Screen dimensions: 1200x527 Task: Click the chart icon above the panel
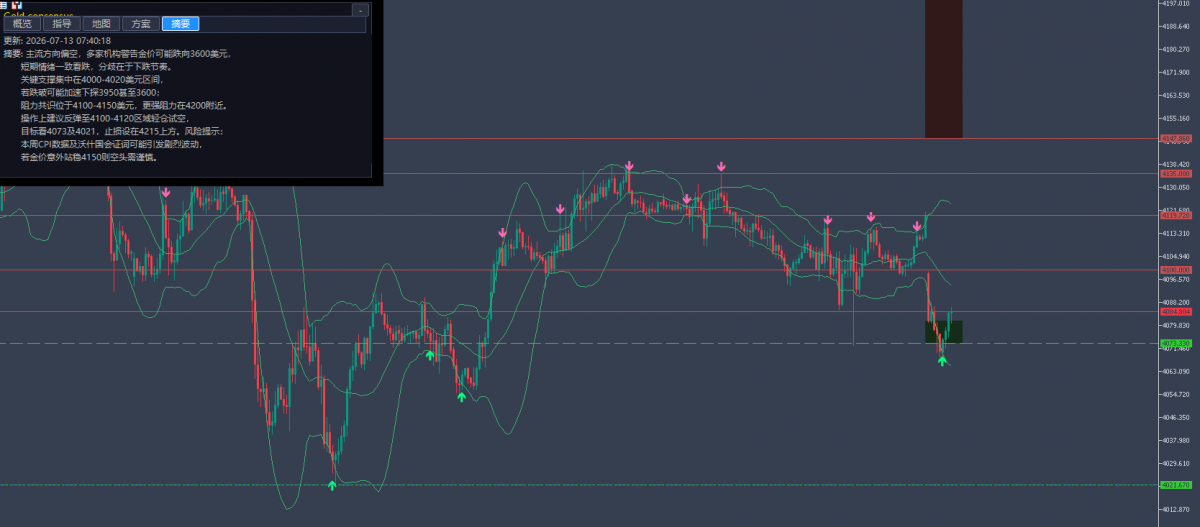(x=17, y=4)
